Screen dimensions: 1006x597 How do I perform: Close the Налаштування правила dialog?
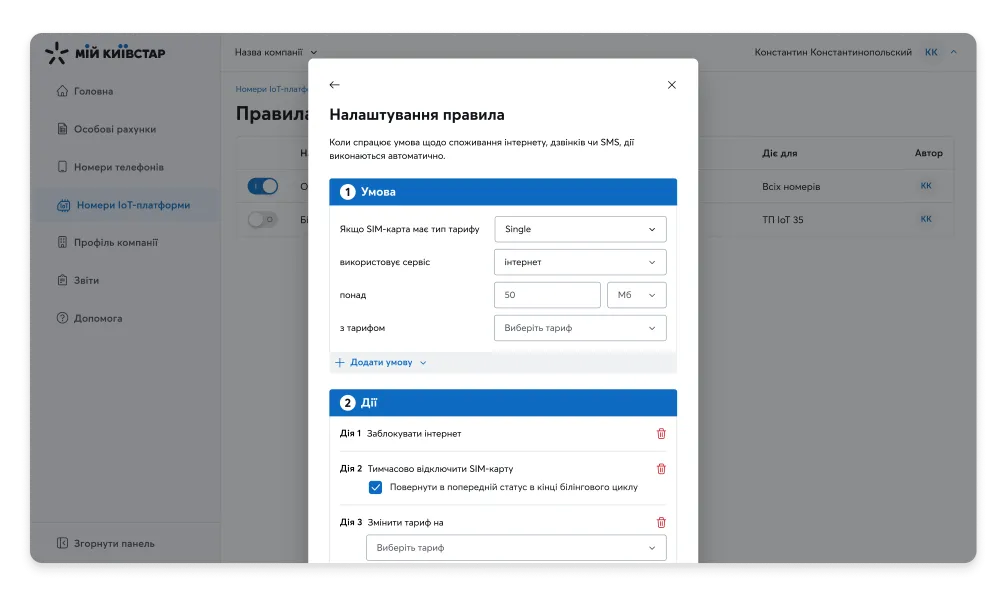(x=672, y=85)
